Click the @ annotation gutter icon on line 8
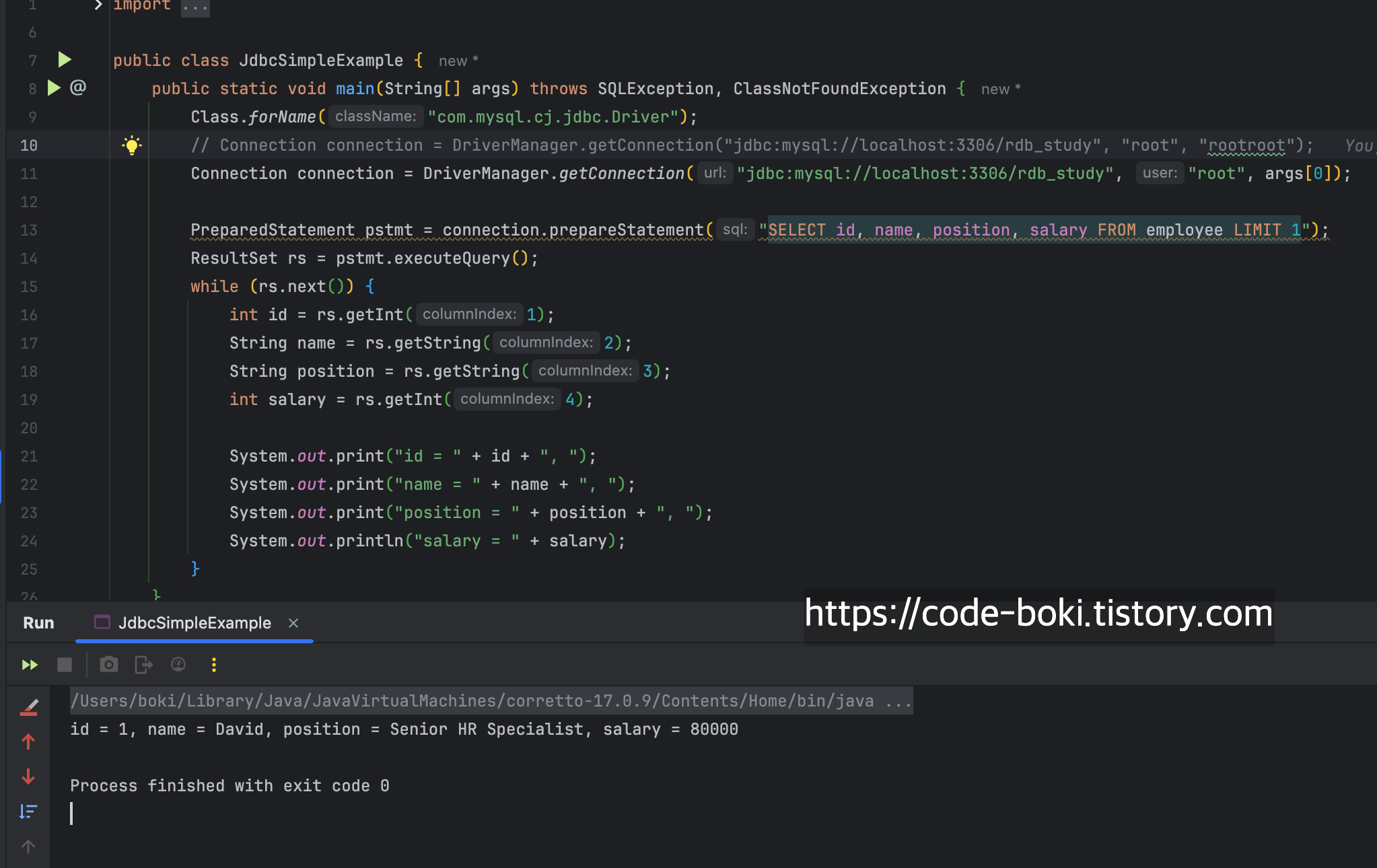Screen dimensions: 1377x868 coord(78,87)
